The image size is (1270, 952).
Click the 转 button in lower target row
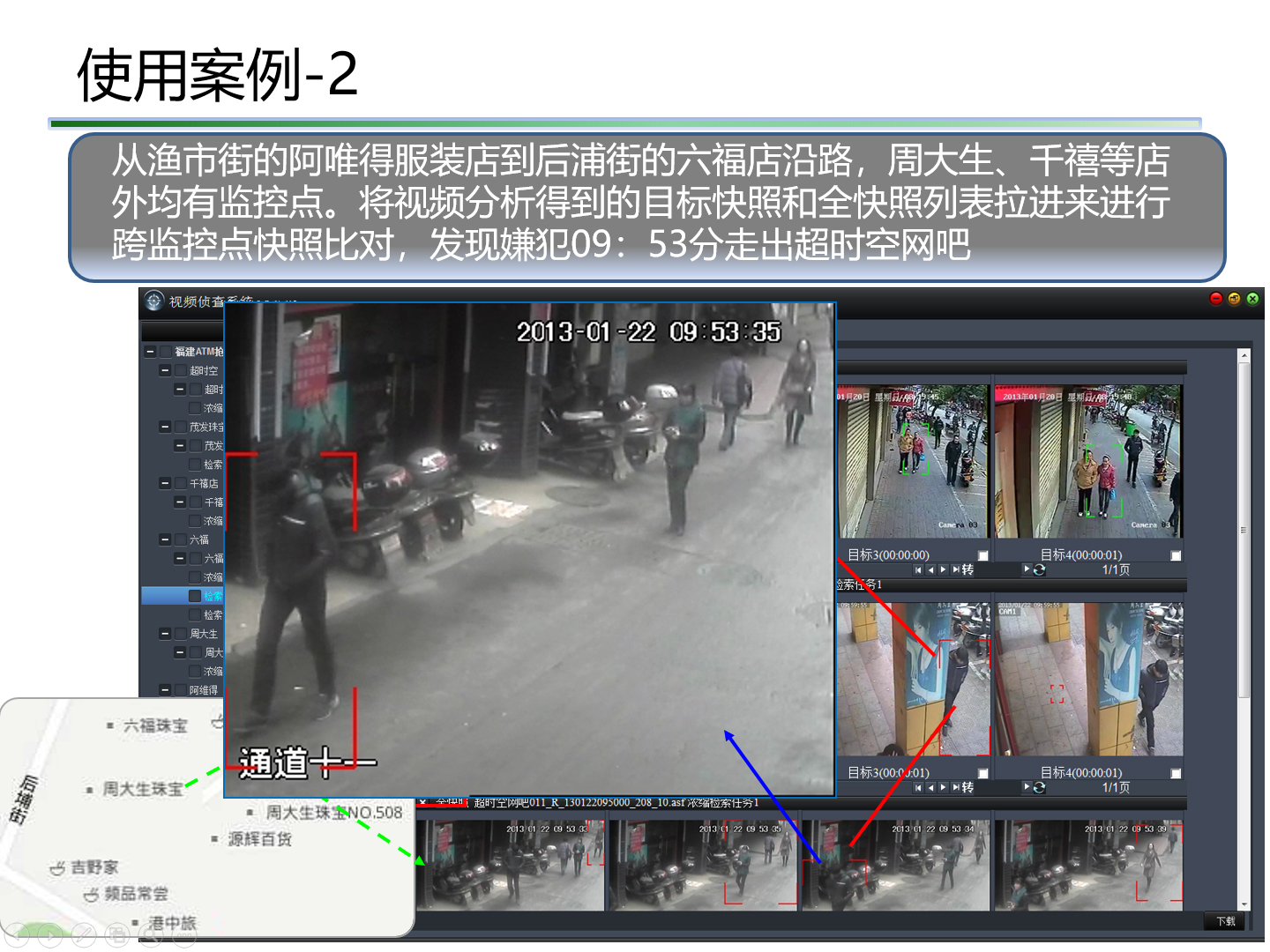968,788
